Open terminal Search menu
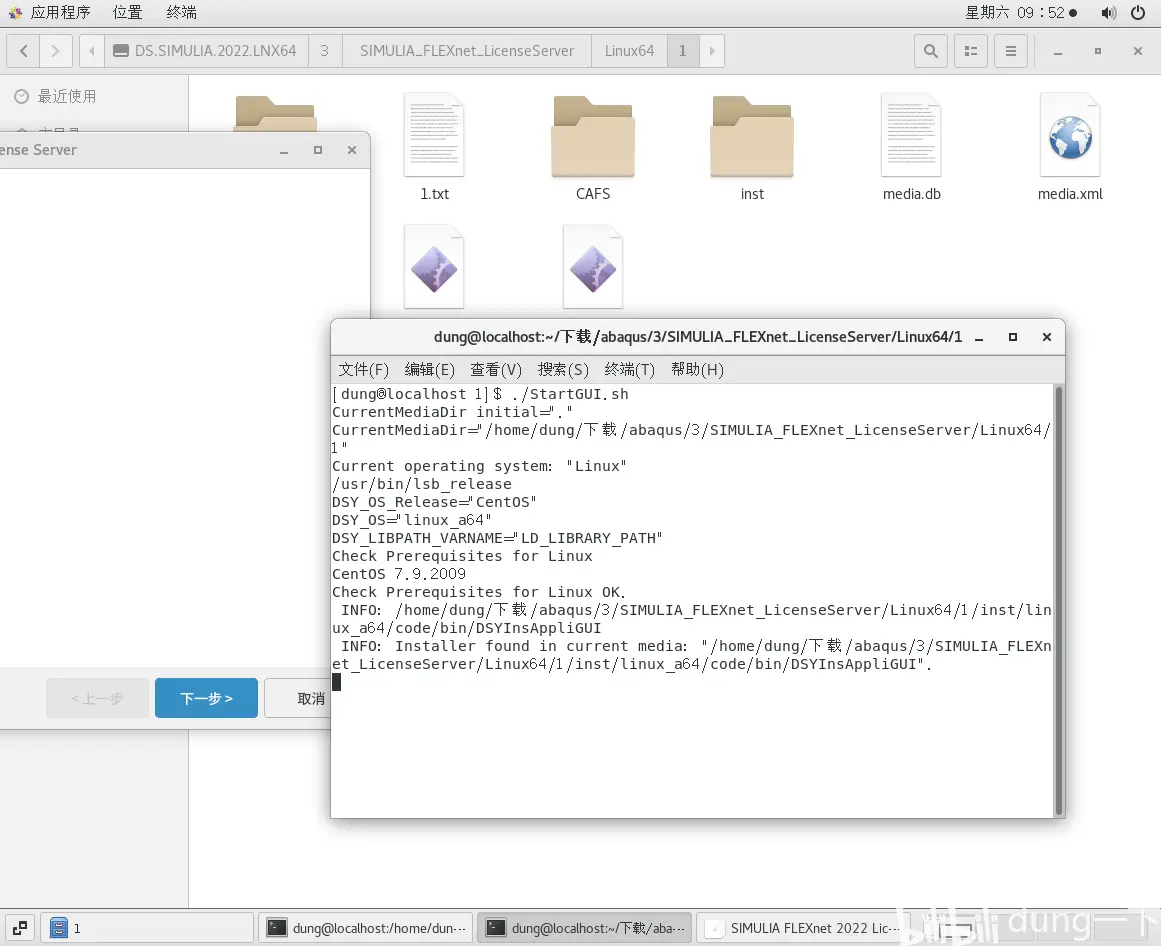The height and width of the screenshot is (946, 1161). tap(563, 369)
